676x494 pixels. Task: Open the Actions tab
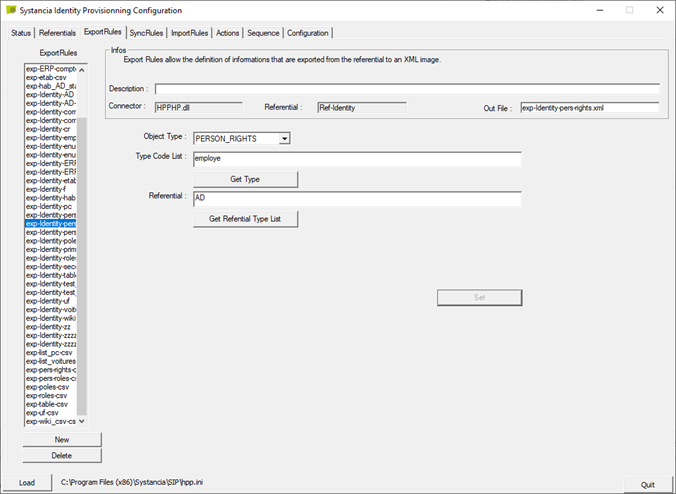point(227,33)
